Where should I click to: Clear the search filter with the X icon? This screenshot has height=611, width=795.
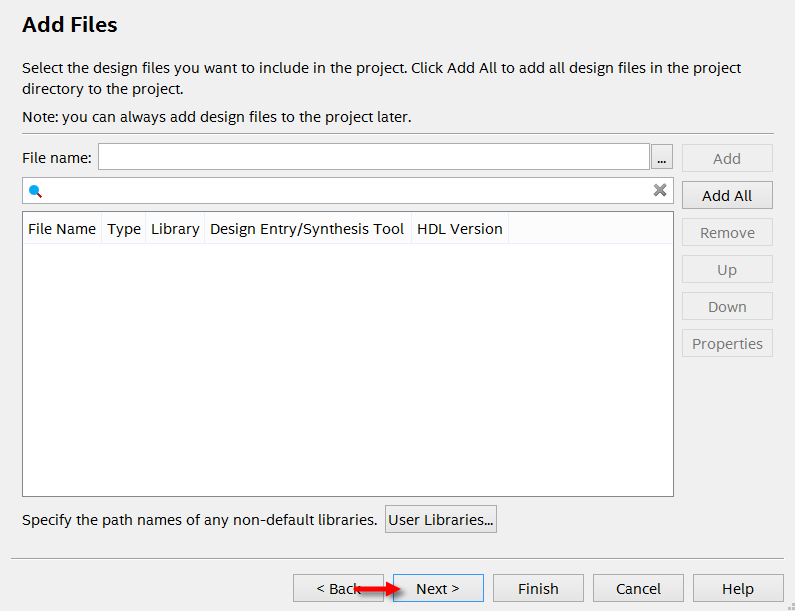point(660,191)
